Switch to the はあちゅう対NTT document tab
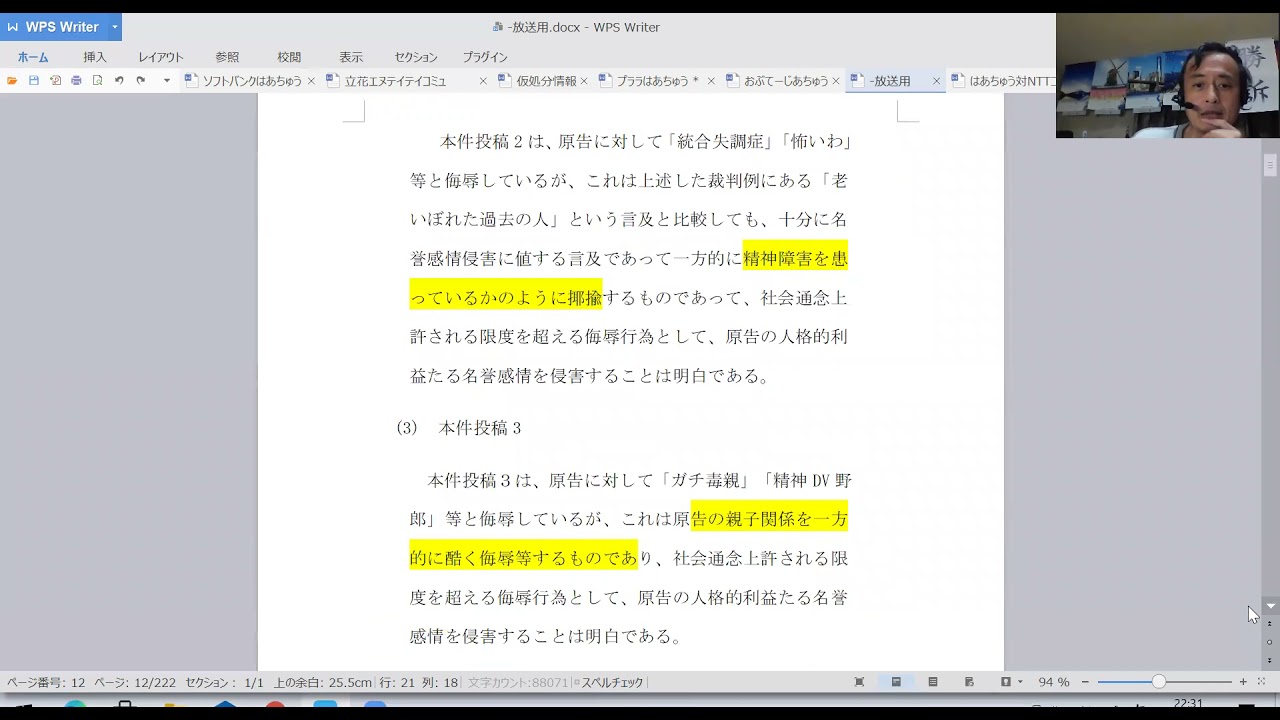1280x720 pixels. pyautogui.click(x=1002, y=81)
